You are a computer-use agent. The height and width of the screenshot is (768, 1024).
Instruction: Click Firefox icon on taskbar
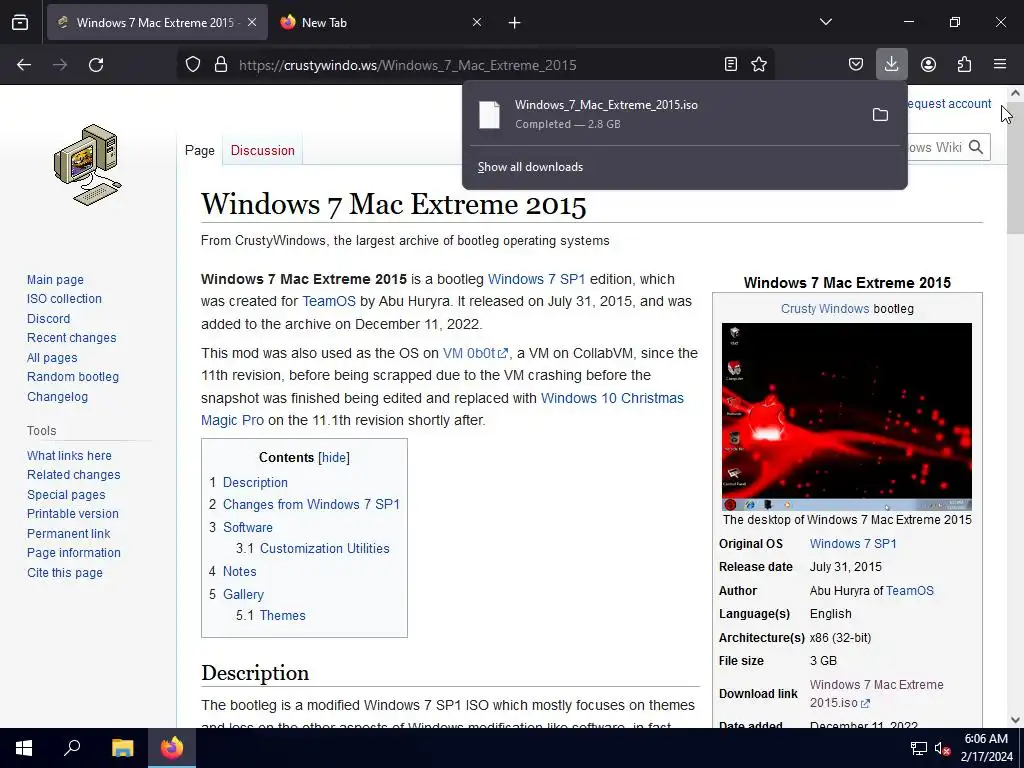coord(172,748)
